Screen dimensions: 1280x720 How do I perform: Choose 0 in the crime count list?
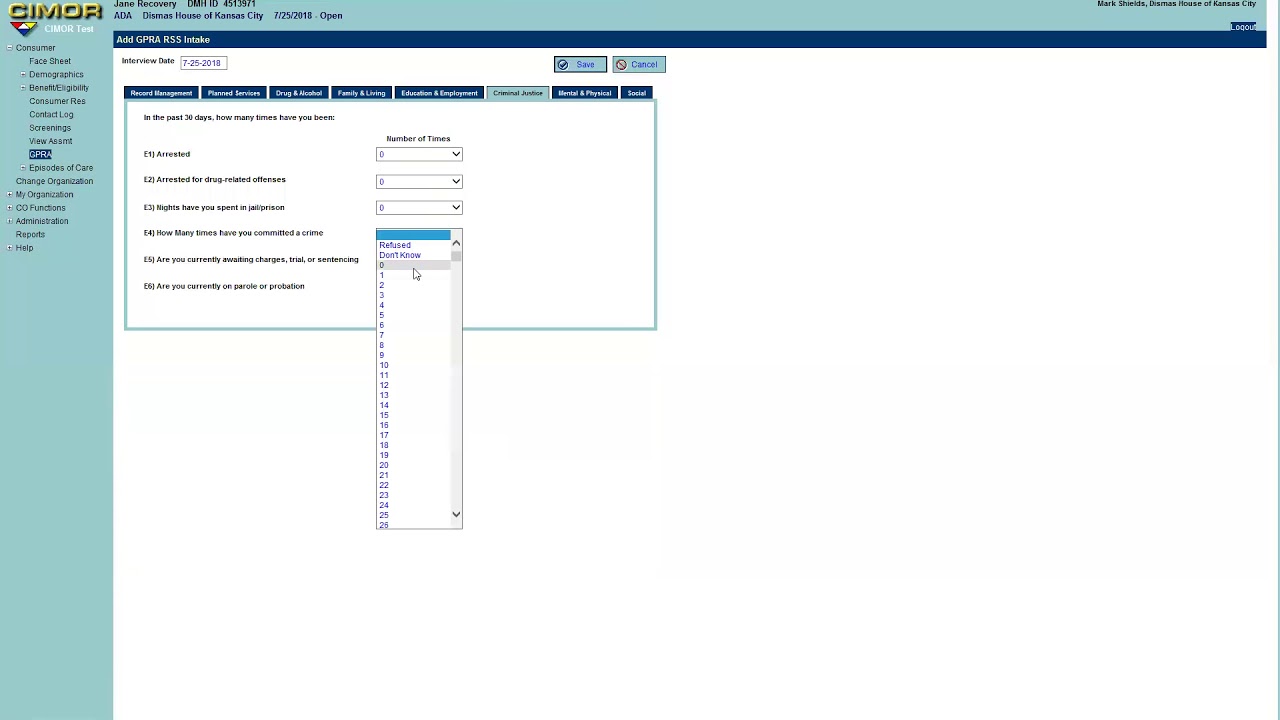pyautogui.click(x=413, y=265)
